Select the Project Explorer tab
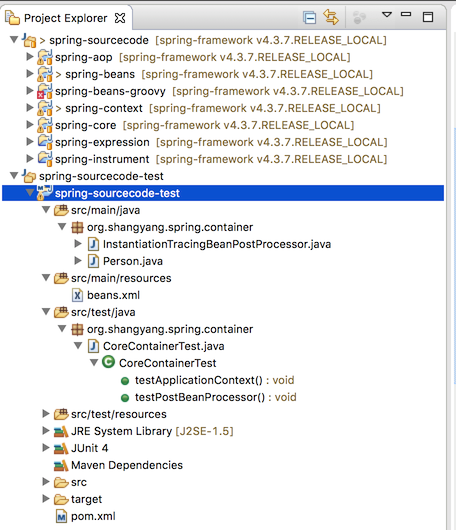Viewport: 456px width, 530px height. (x=66, y=18)
